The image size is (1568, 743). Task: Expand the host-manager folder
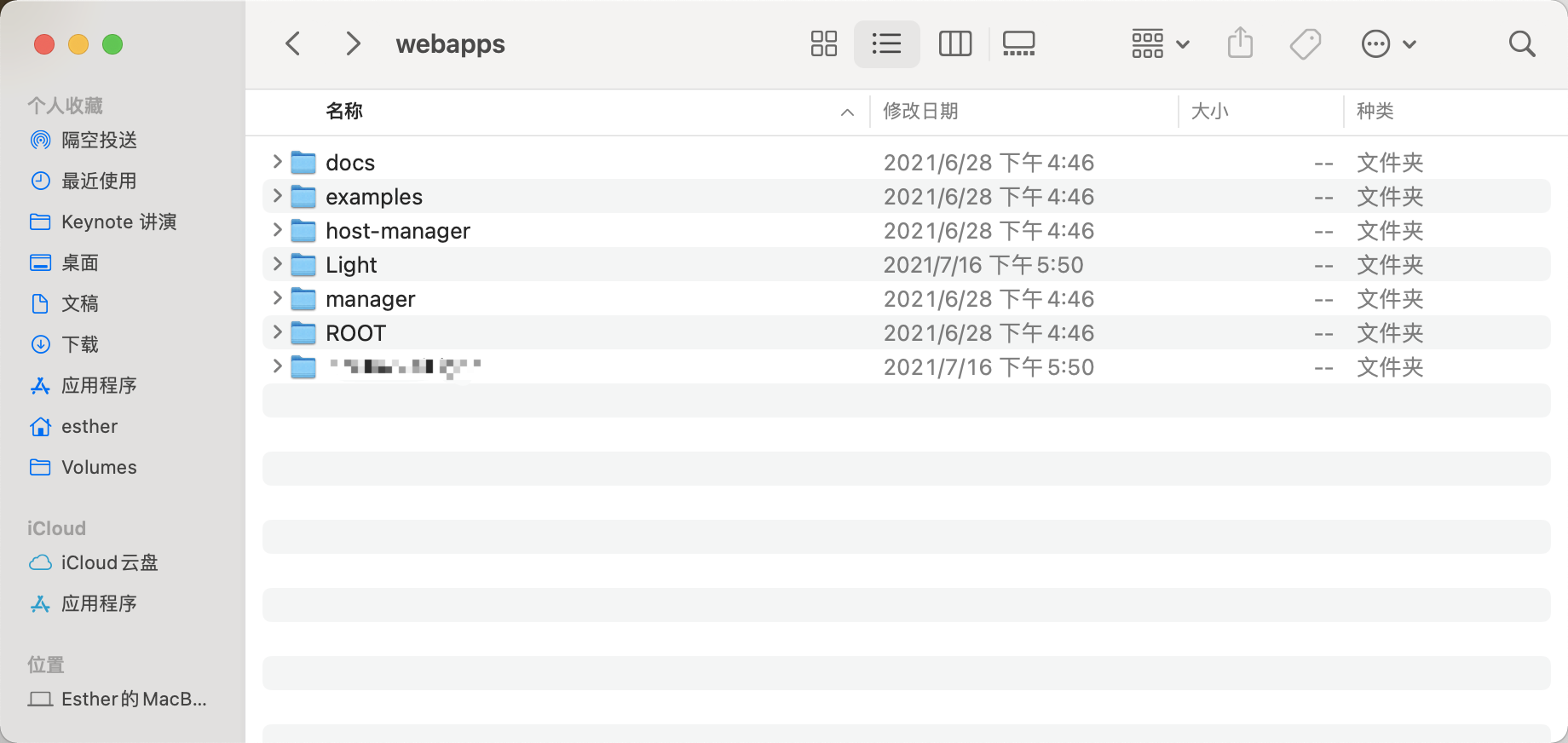pyautogui.click(x=277, y=229)
